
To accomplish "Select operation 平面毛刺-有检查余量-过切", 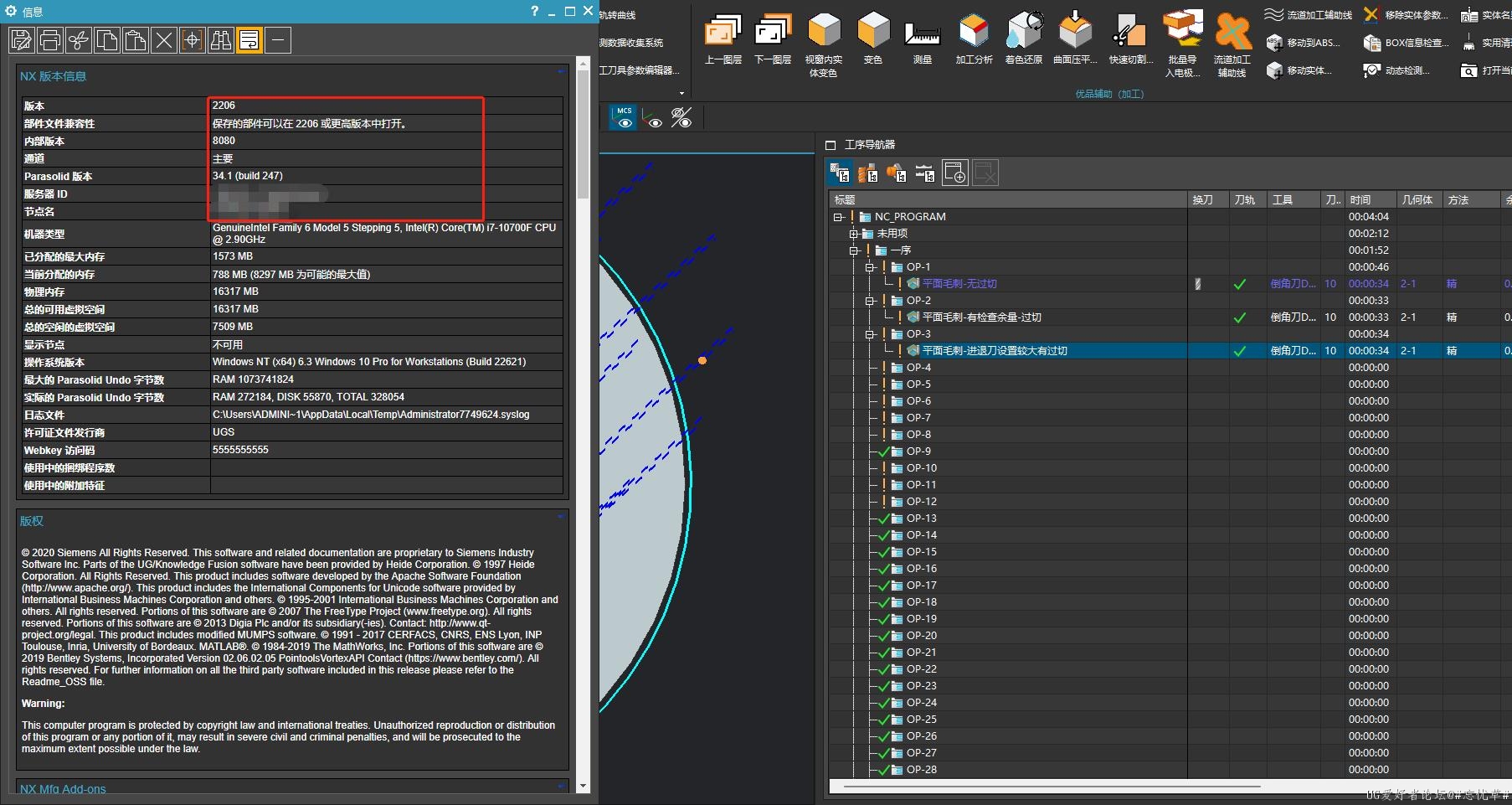I will pos(981,317).
